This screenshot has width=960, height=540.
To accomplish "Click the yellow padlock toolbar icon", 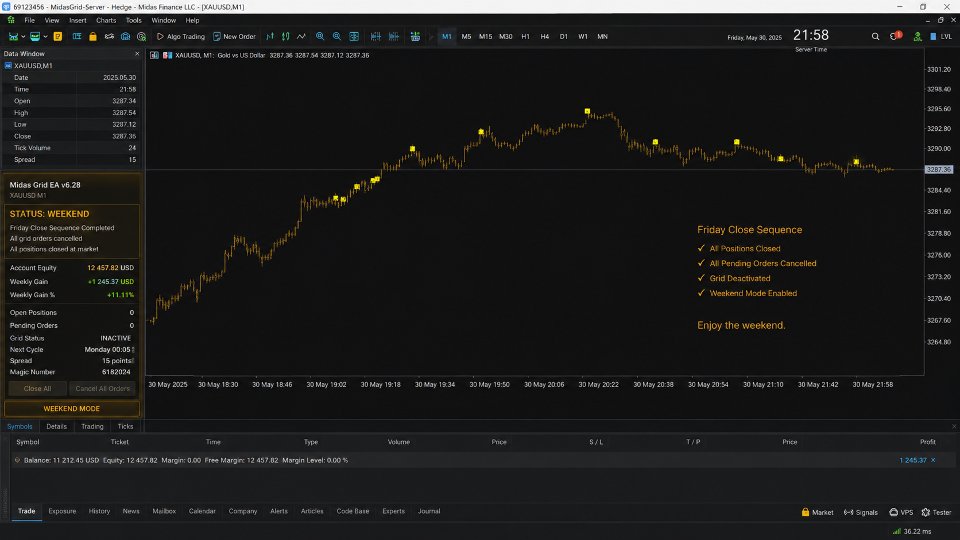I will click(93, 37).
